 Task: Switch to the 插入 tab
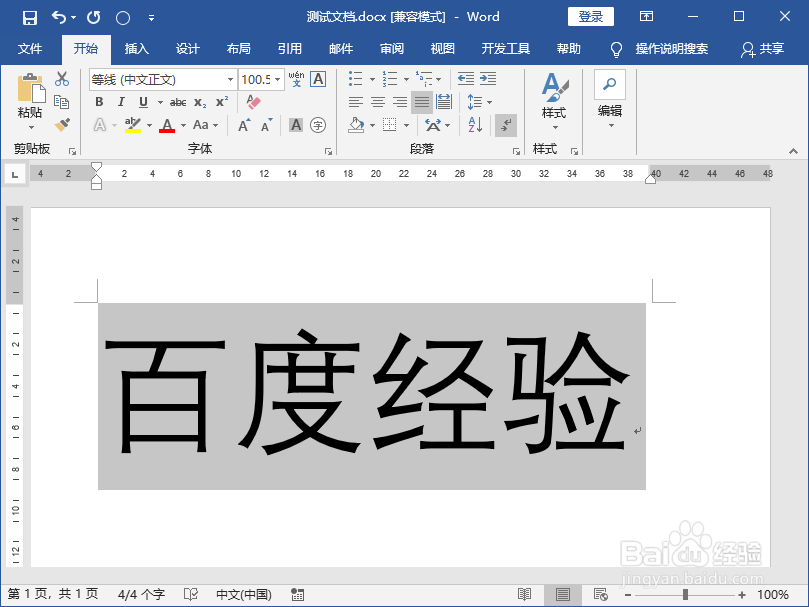[137, 49]
